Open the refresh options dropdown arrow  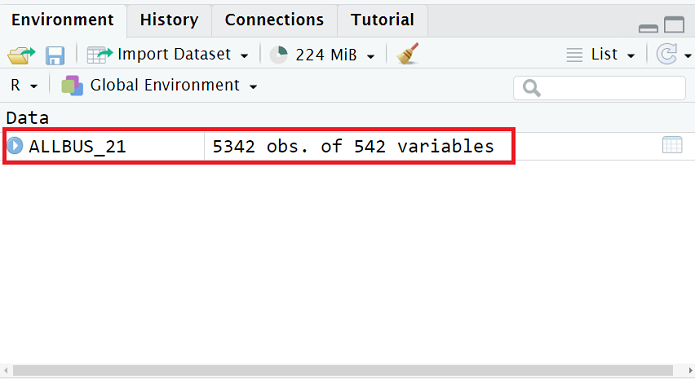click(x=688, y=56)
